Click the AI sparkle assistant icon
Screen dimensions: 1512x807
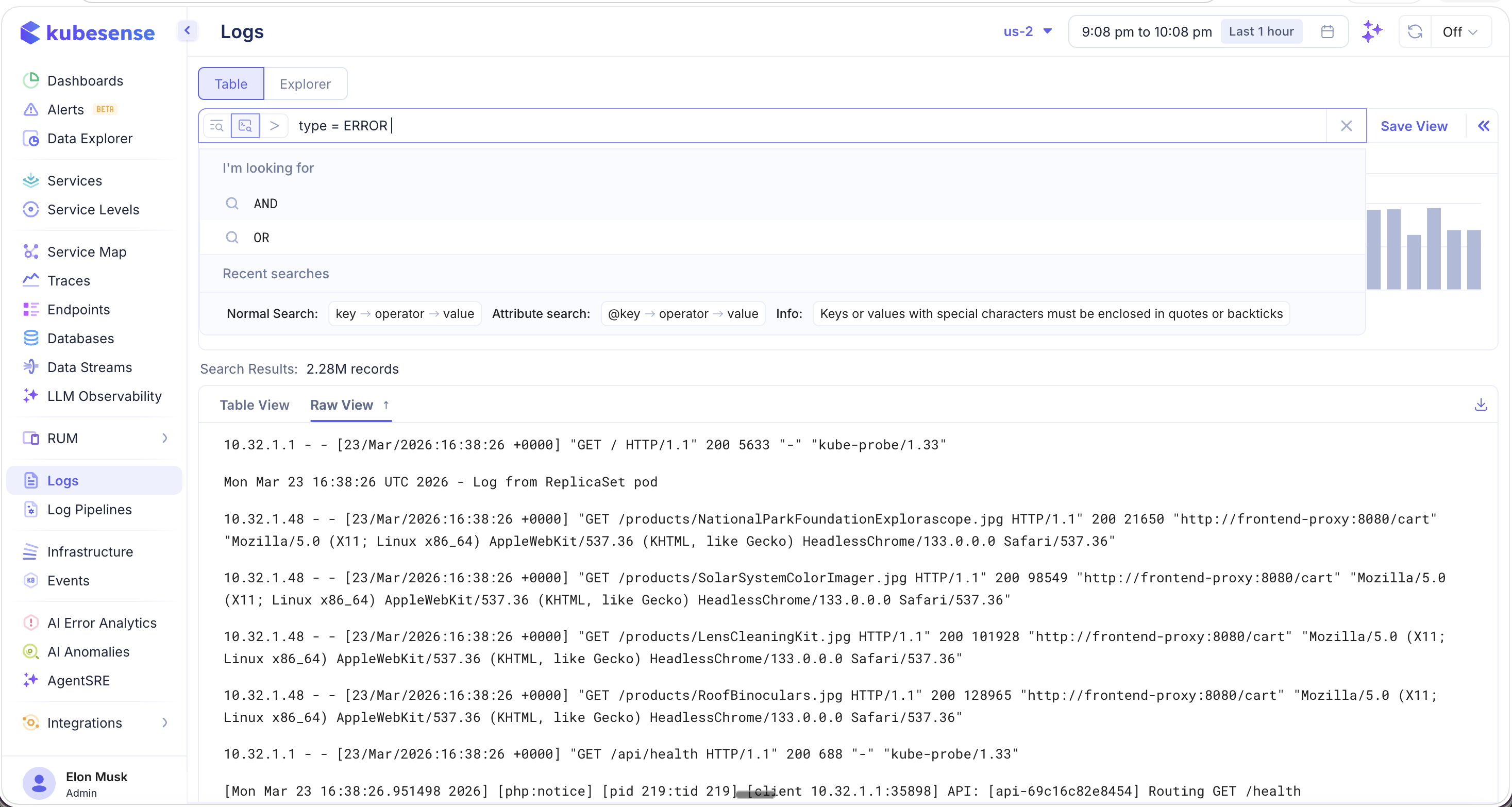pos(1372,31)
